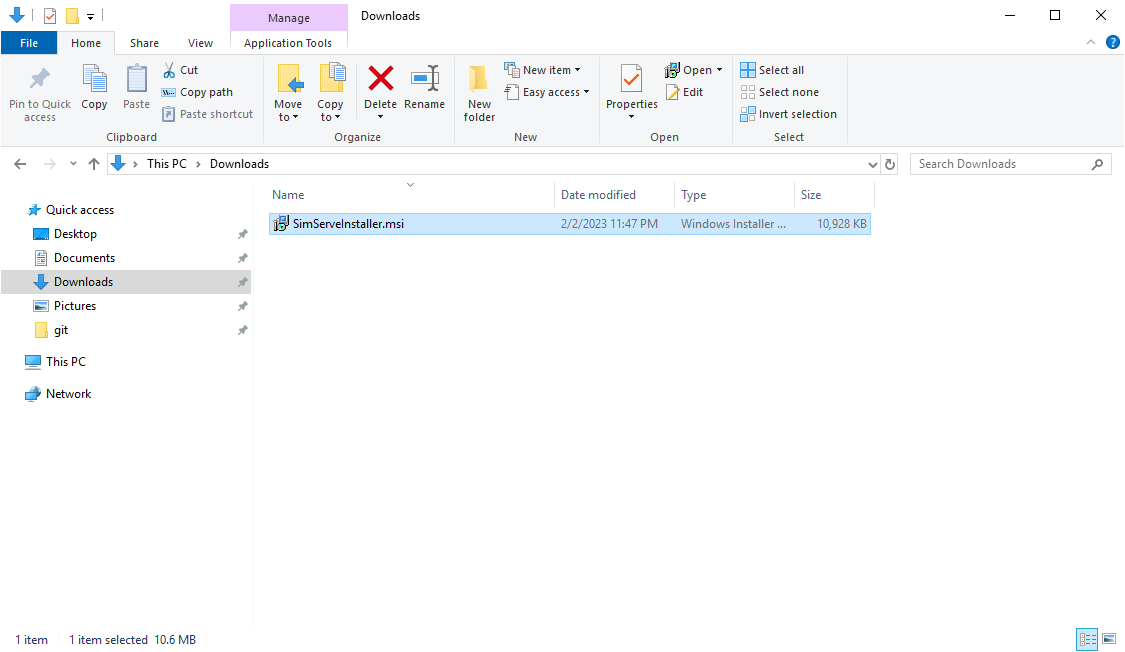
Task: Expand the Move to dropdown
Action: point(288,117)
